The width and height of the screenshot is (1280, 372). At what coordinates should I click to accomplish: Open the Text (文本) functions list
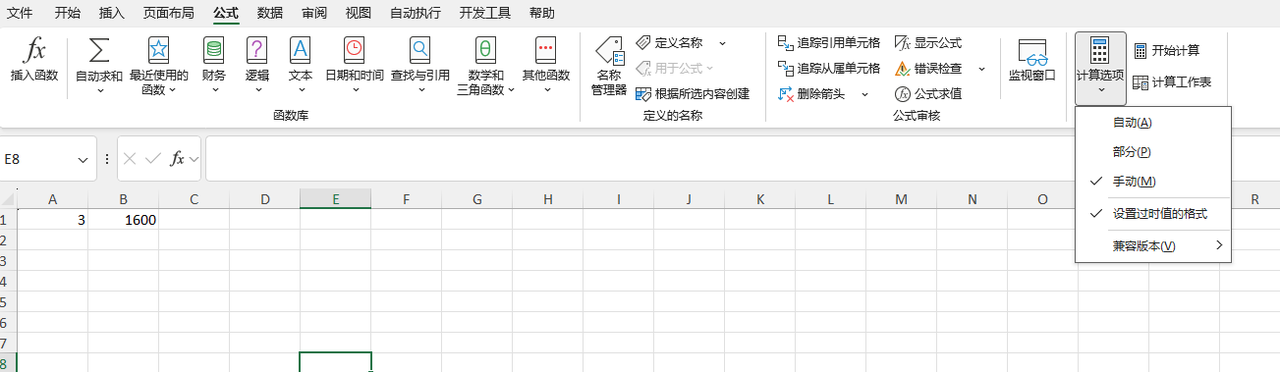(300, 66)
